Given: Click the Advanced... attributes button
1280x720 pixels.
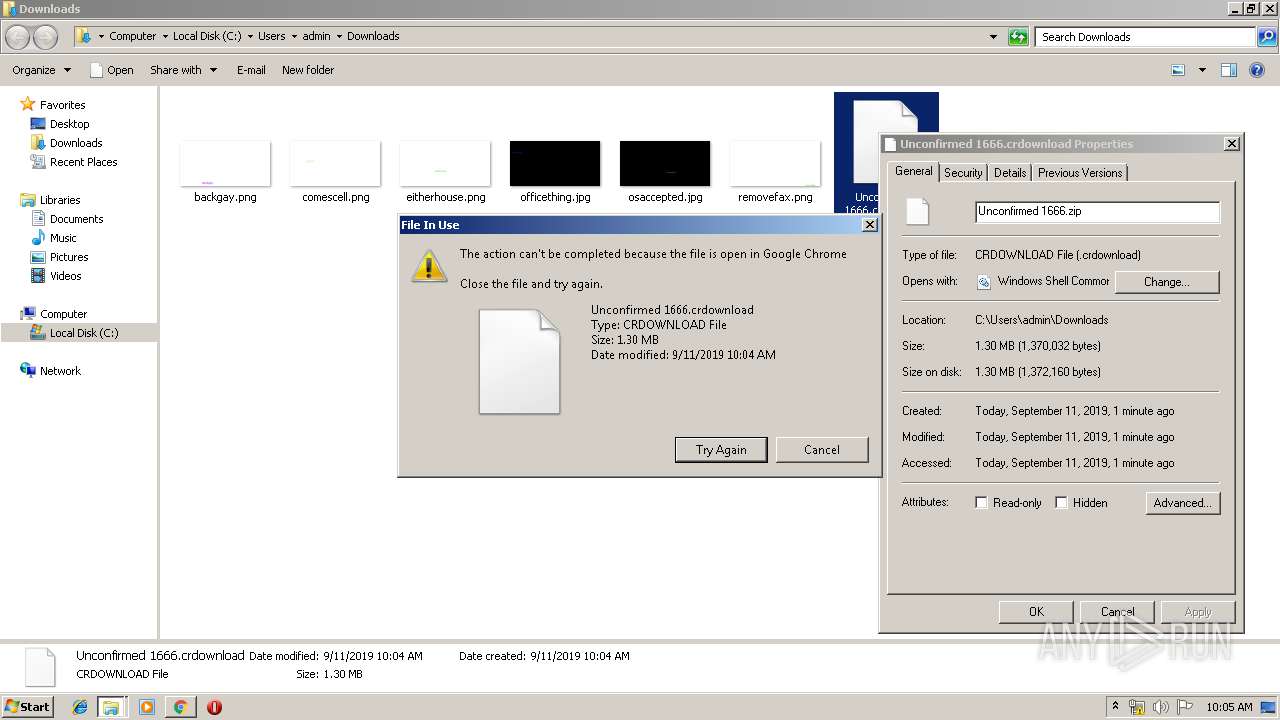Looking at the screenshot, I should point(1183,503).
